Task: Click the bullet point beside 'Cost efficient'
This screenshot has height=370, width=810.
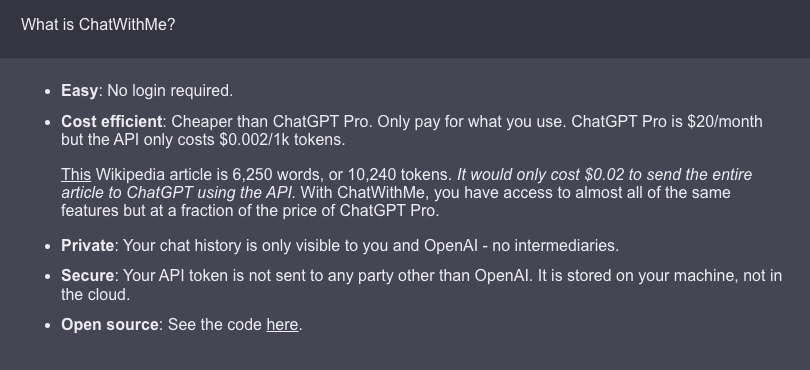Action: point(48,122)
